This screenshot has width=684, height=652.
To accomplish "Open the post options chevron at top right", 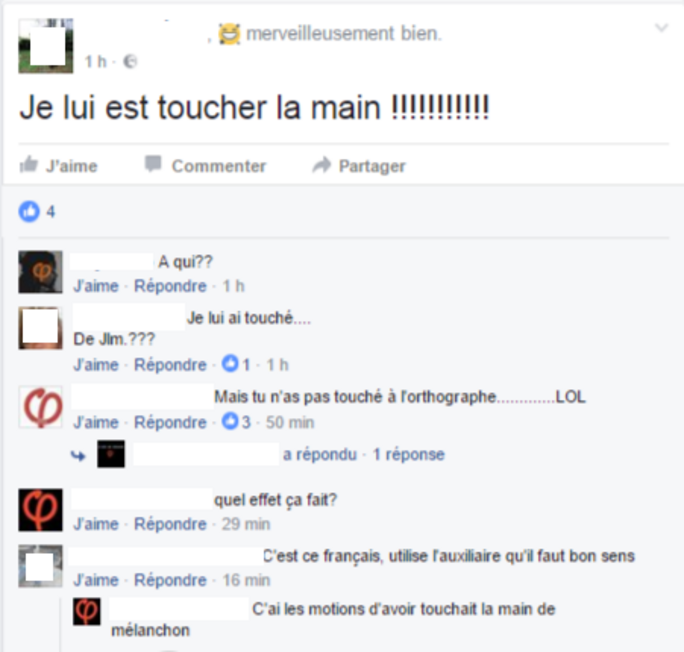I will (x=662, y=28).
